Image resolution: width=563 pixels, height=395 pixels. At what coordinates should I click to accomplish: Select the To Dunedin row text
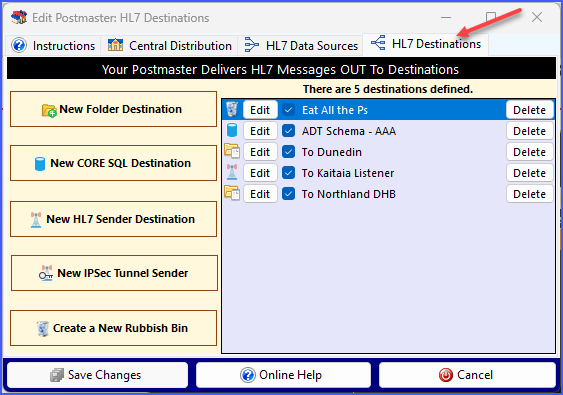point(331,152)
